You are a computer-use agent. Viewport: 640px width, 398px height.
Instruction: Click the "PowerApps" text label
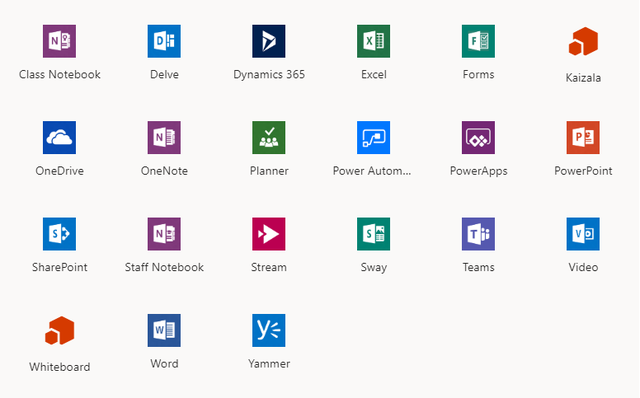pos(478,171)
